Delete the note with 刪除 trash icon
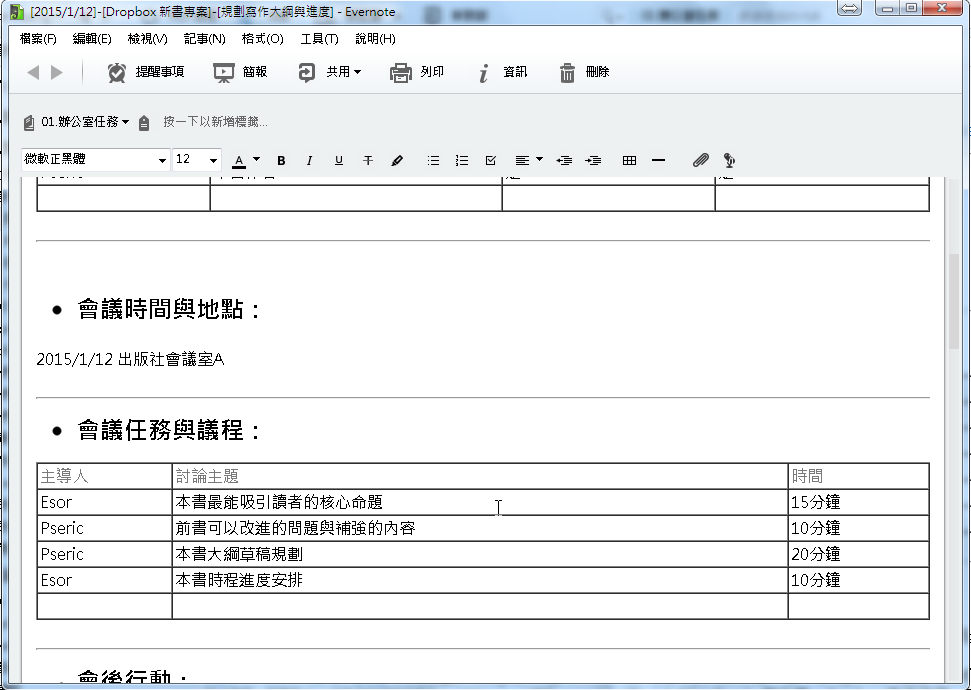 tap(568, 72)
